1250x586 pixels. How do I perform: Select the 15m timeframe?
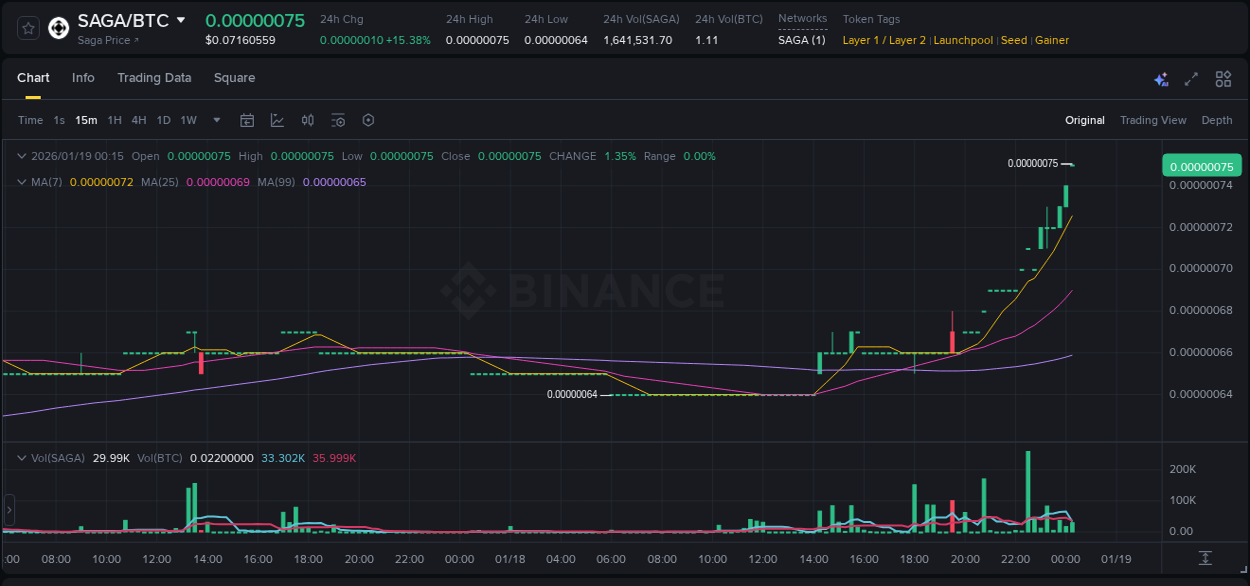coord(86,120)
